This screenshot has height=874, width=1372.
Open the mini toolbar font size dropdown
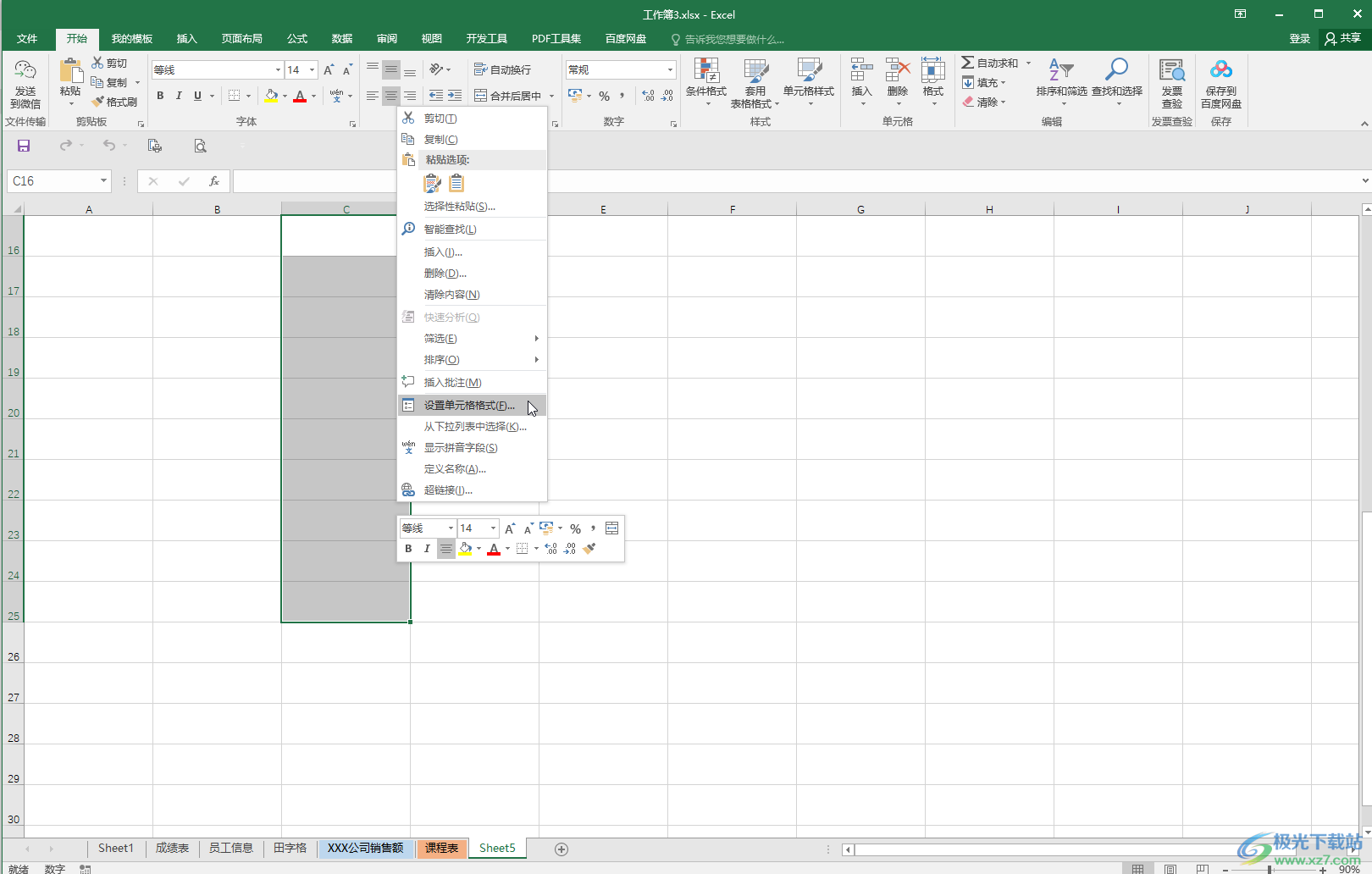pyautogui.click(x=493, y=528)
